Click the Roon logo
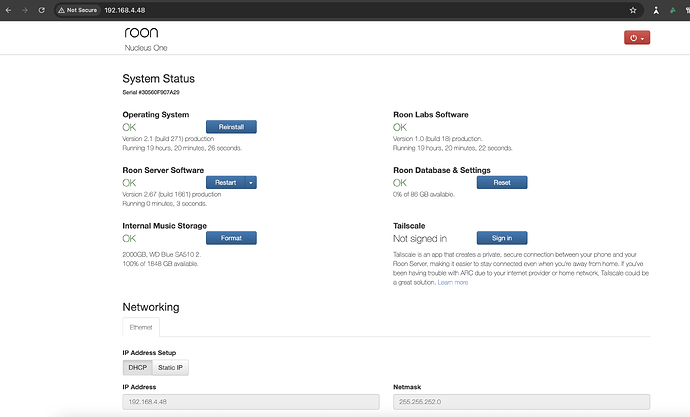 coord(141,33)
